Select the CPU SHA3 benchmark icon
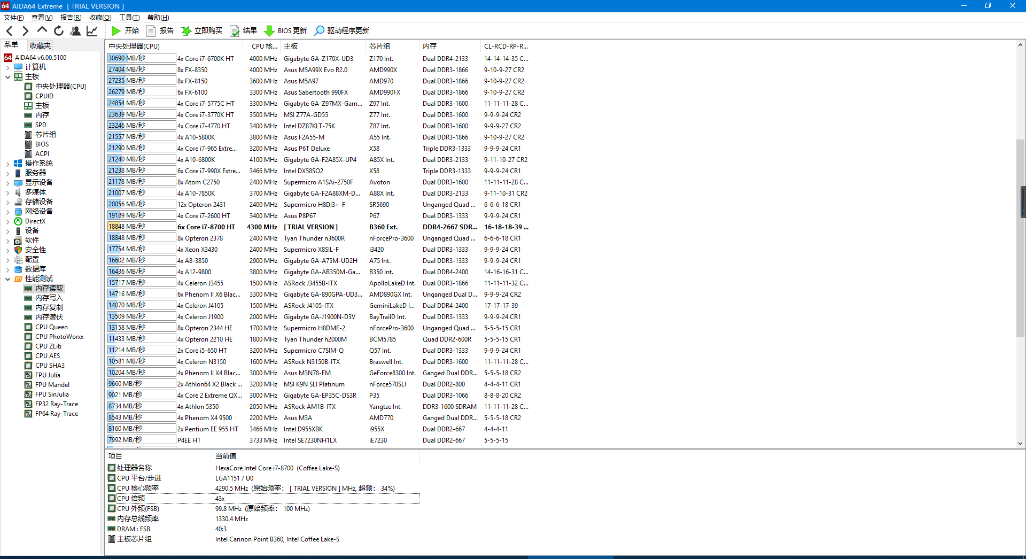This screenshot has height=559, width=1026. click(x=28, y=365)
